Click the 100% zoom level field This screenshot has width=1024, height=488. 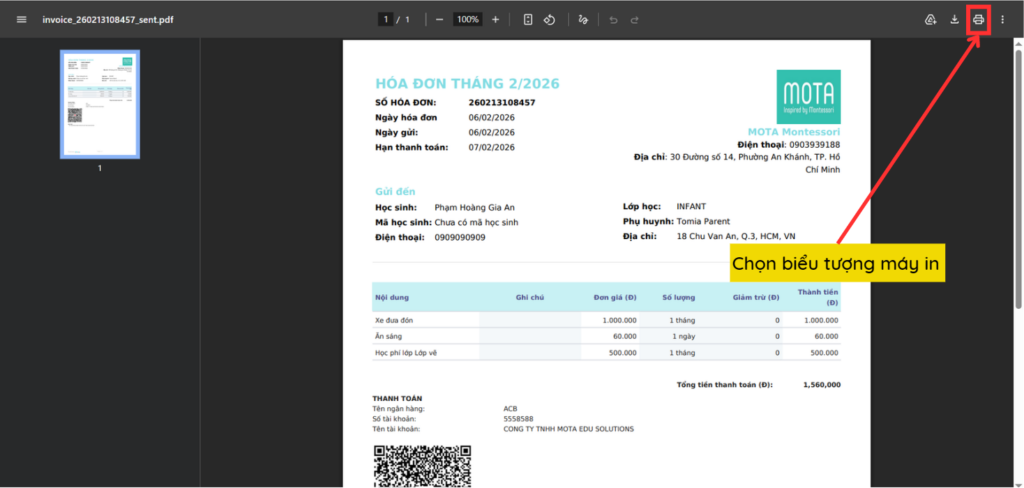click(467, 20)
